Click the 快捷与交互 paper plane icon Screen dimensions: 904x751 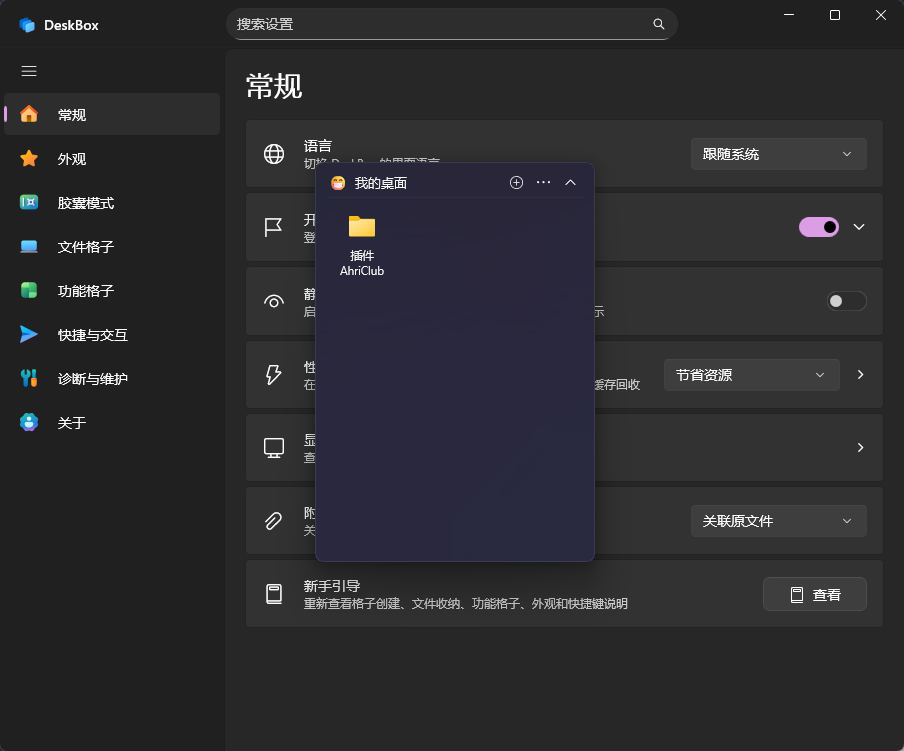click(29, 334)
